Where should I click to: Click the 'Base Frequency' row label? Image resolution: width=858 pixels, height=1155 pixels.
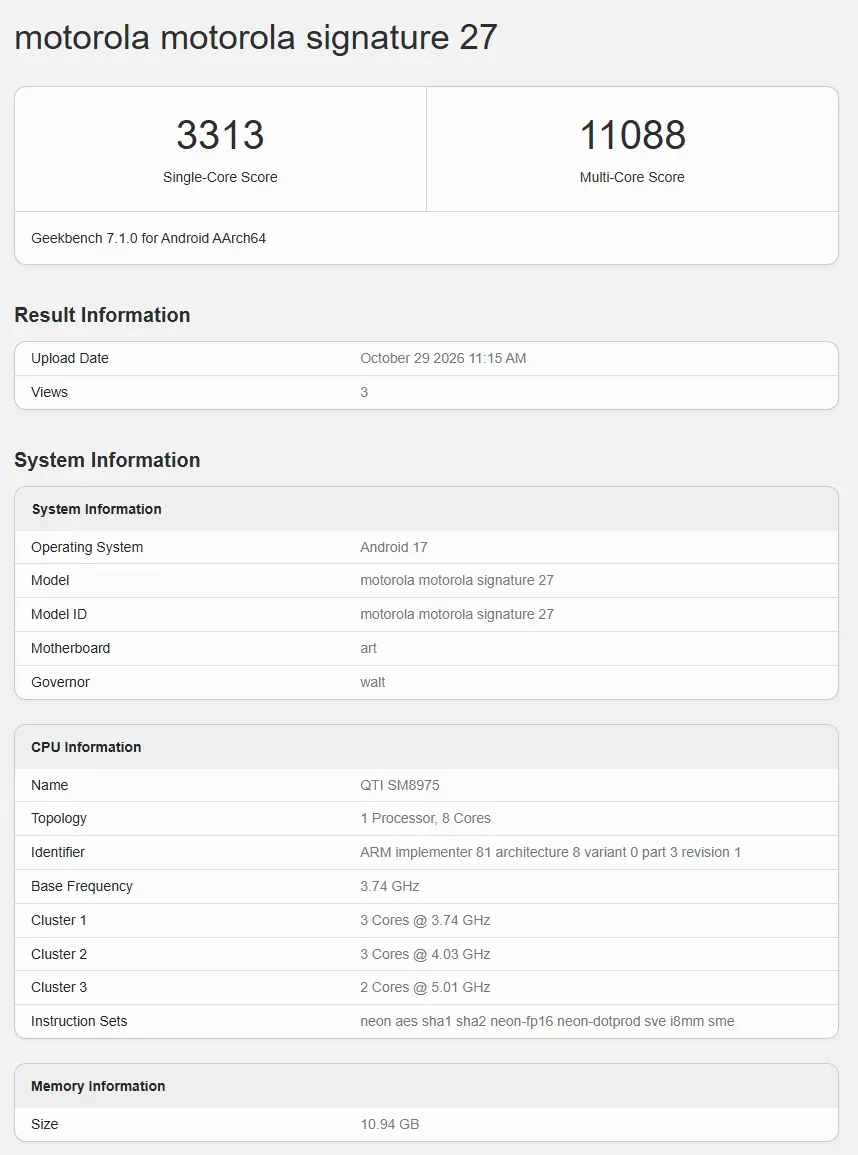coord(82,886)
